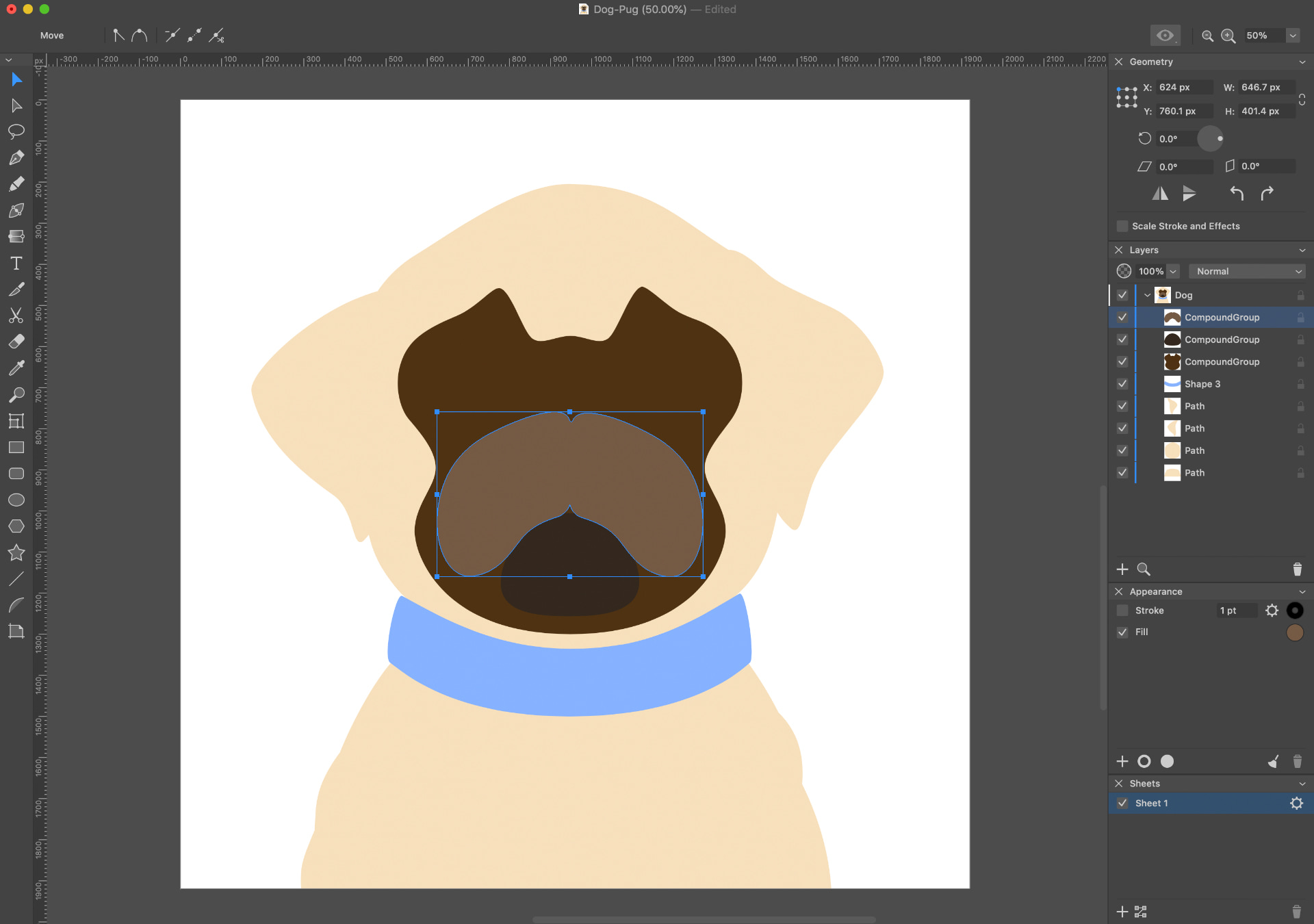Add a new layer with plus button
Screen dimensions: 1314x924
[1122, 569]
